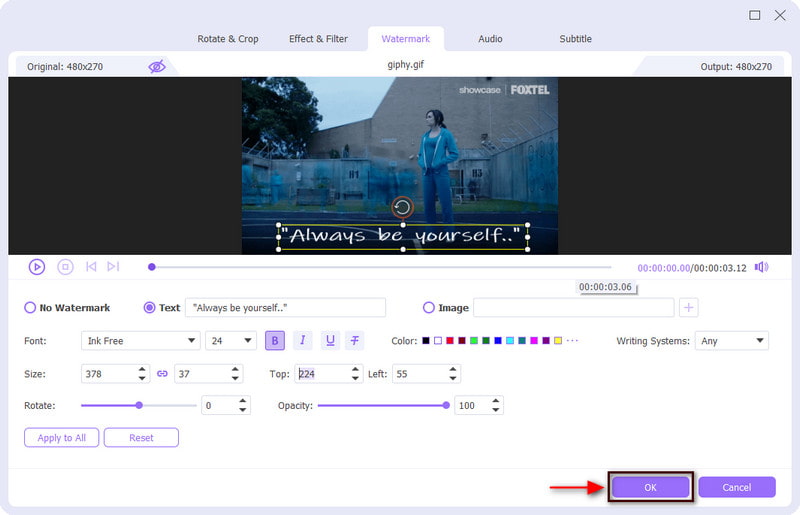Toggle Italic text formatting
The width and height of the screenshot is (800, 515).
tap(303, 340)
